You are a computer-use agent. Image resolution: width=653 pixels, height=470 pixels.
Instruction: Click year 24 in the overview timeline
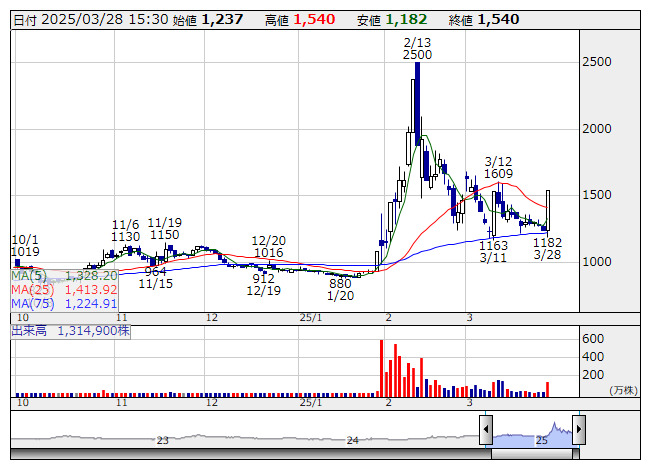tap(352, 439)
